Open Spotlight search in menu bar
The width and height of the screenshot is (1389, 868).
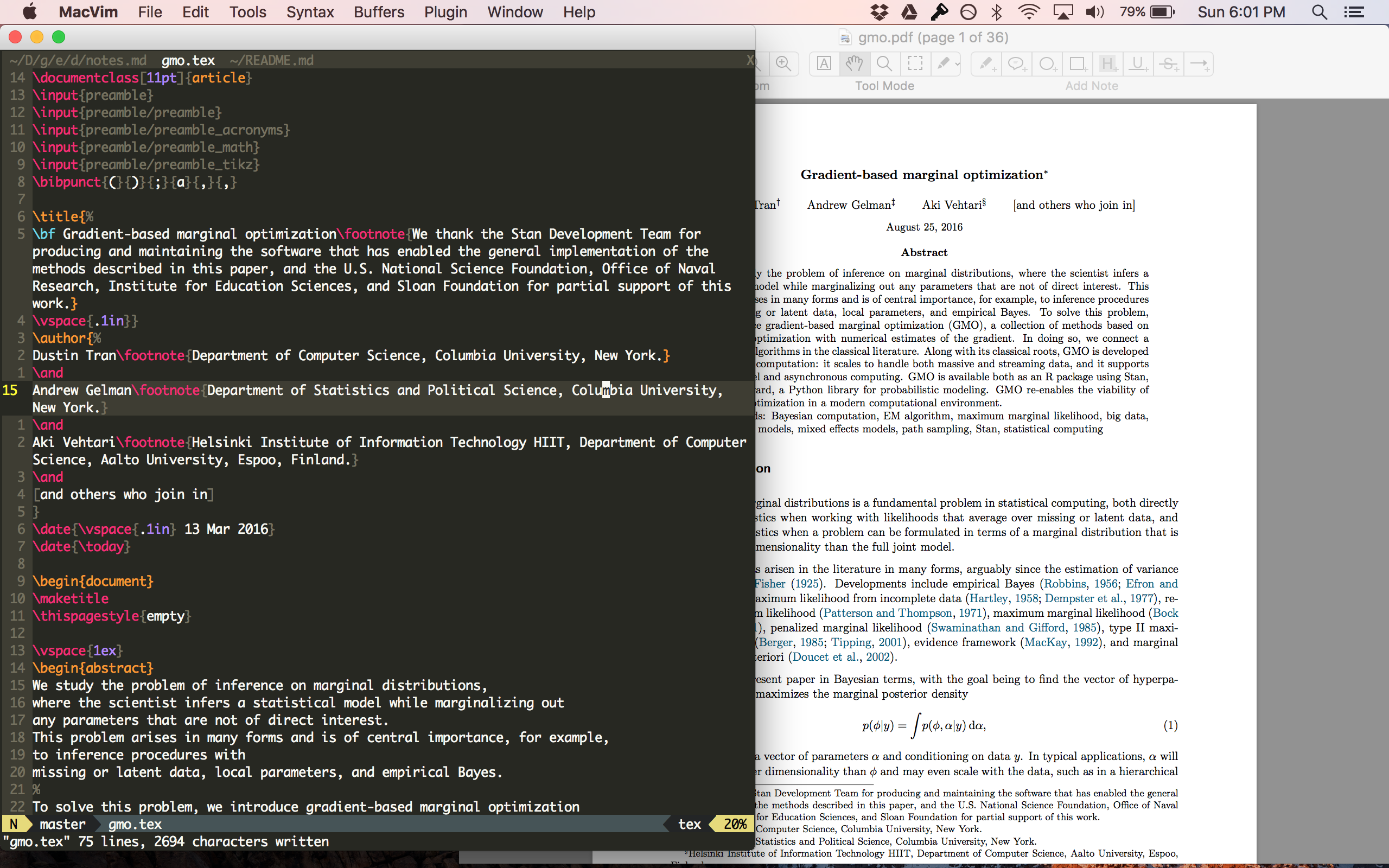1319,12
